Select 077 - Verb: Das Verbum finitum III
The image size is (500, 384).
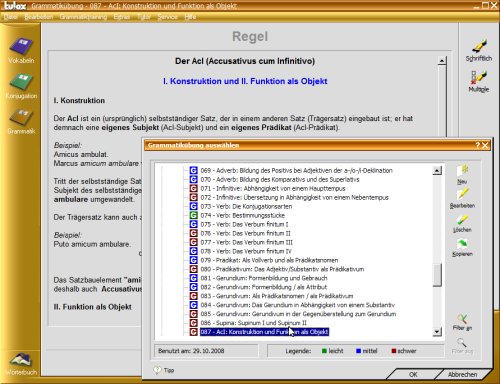pos(247,242)
